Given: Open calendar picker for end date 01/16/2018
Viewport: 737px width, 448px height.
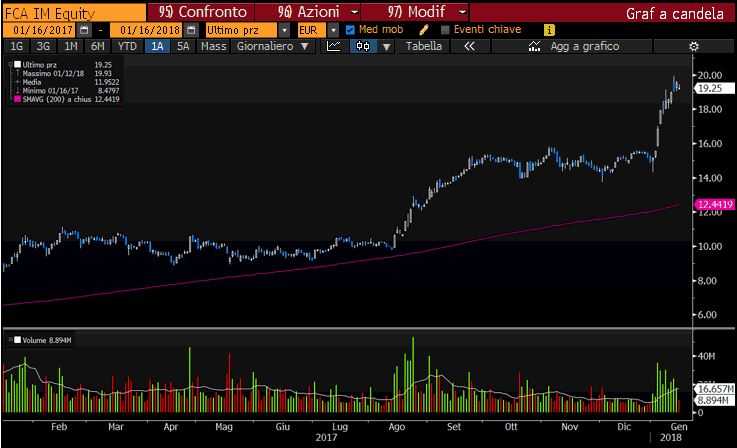Looking at the screenshot, I should coord(191,30).
